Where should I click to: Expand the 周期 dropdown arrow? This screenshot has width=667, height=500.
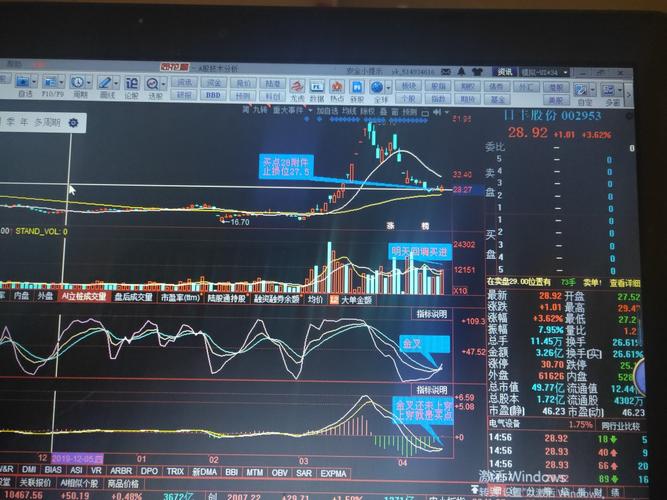click(x=89, y=82)
